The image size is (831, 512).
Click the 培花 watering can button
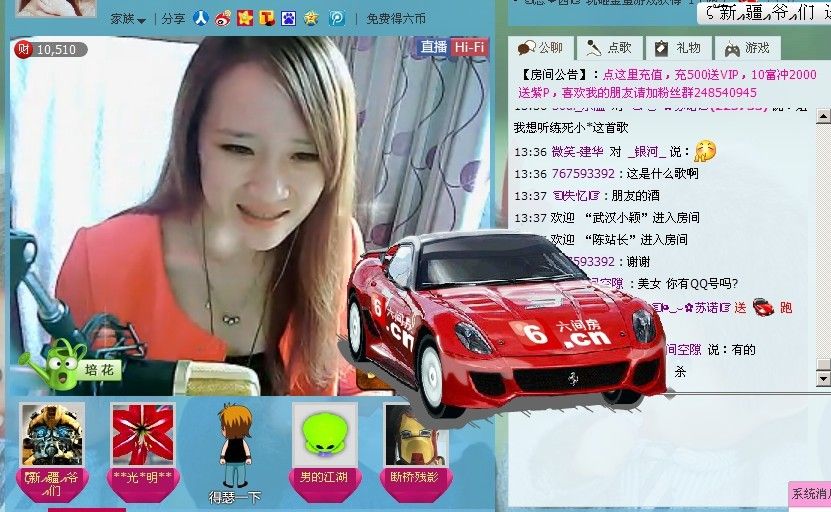pyautogui.click(x=70, y=365)
